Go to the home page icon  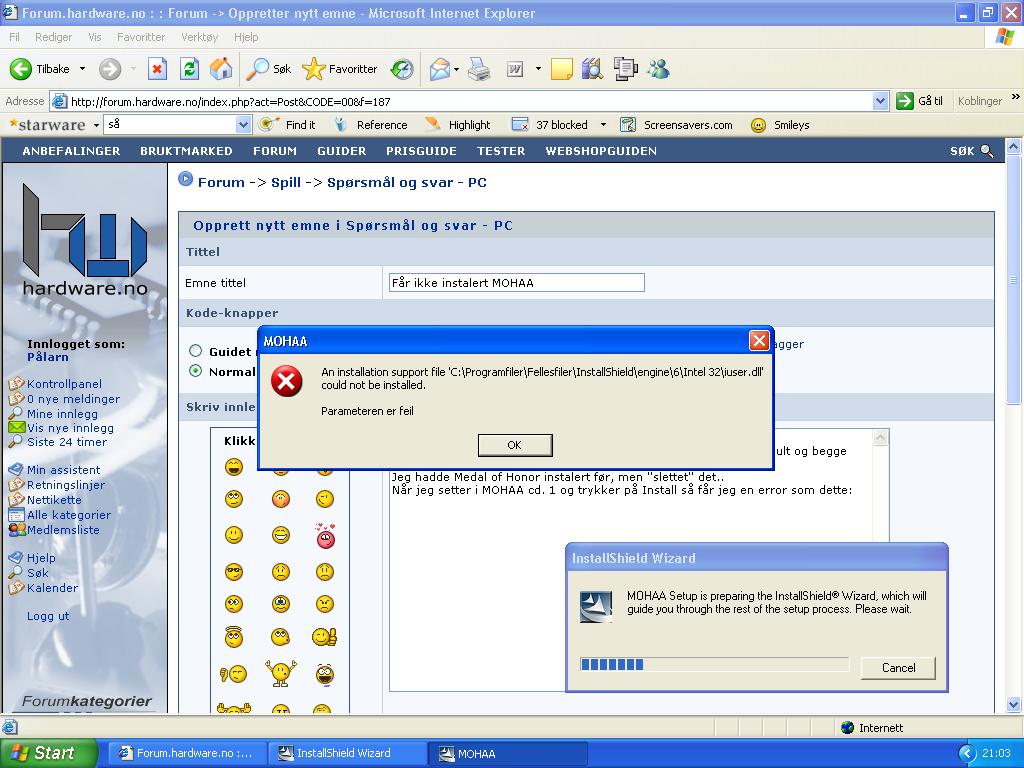click(x=221, y=69)
